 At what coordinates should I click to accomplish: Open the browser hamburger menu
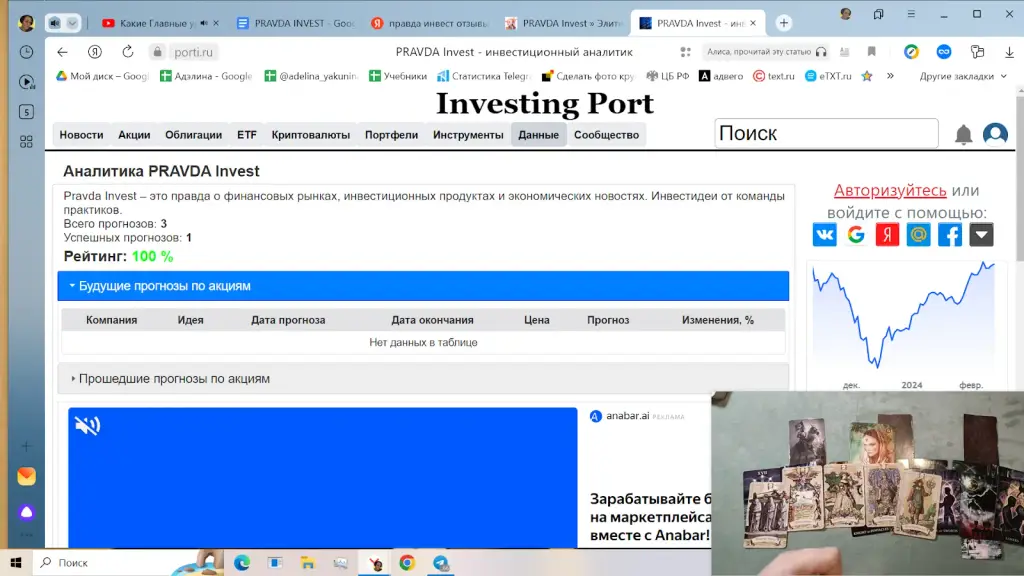(911, 14)
